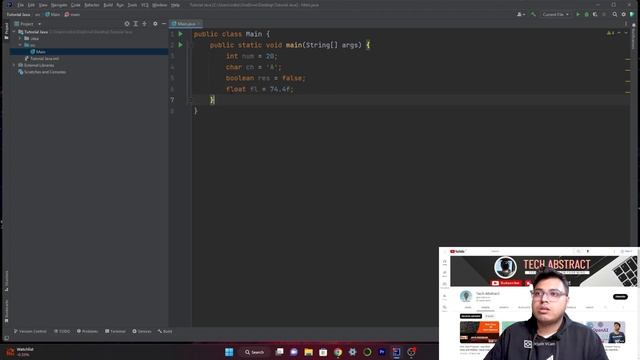
Task: Open the Navigate menu
Action: coord(59,5)
